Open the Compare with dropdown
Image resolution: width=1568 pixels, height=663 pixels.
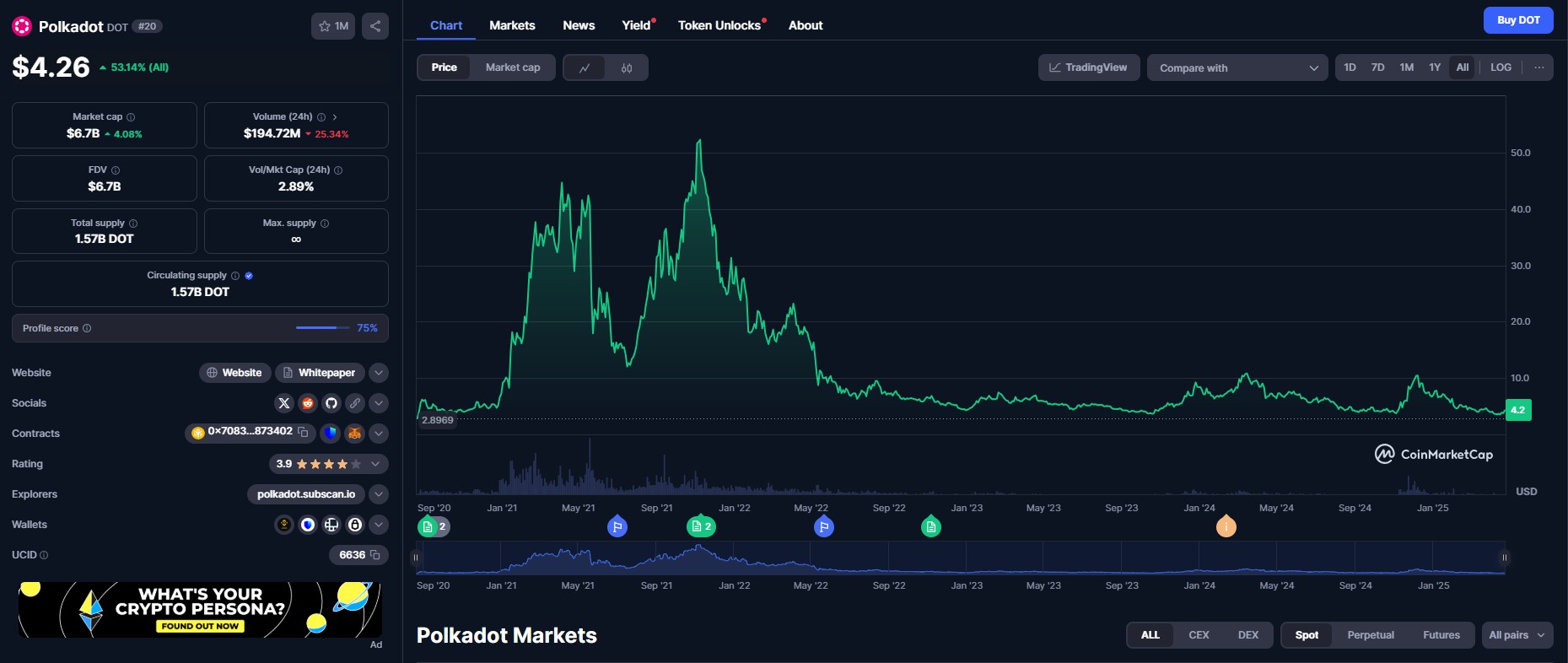pos(1237,67)
